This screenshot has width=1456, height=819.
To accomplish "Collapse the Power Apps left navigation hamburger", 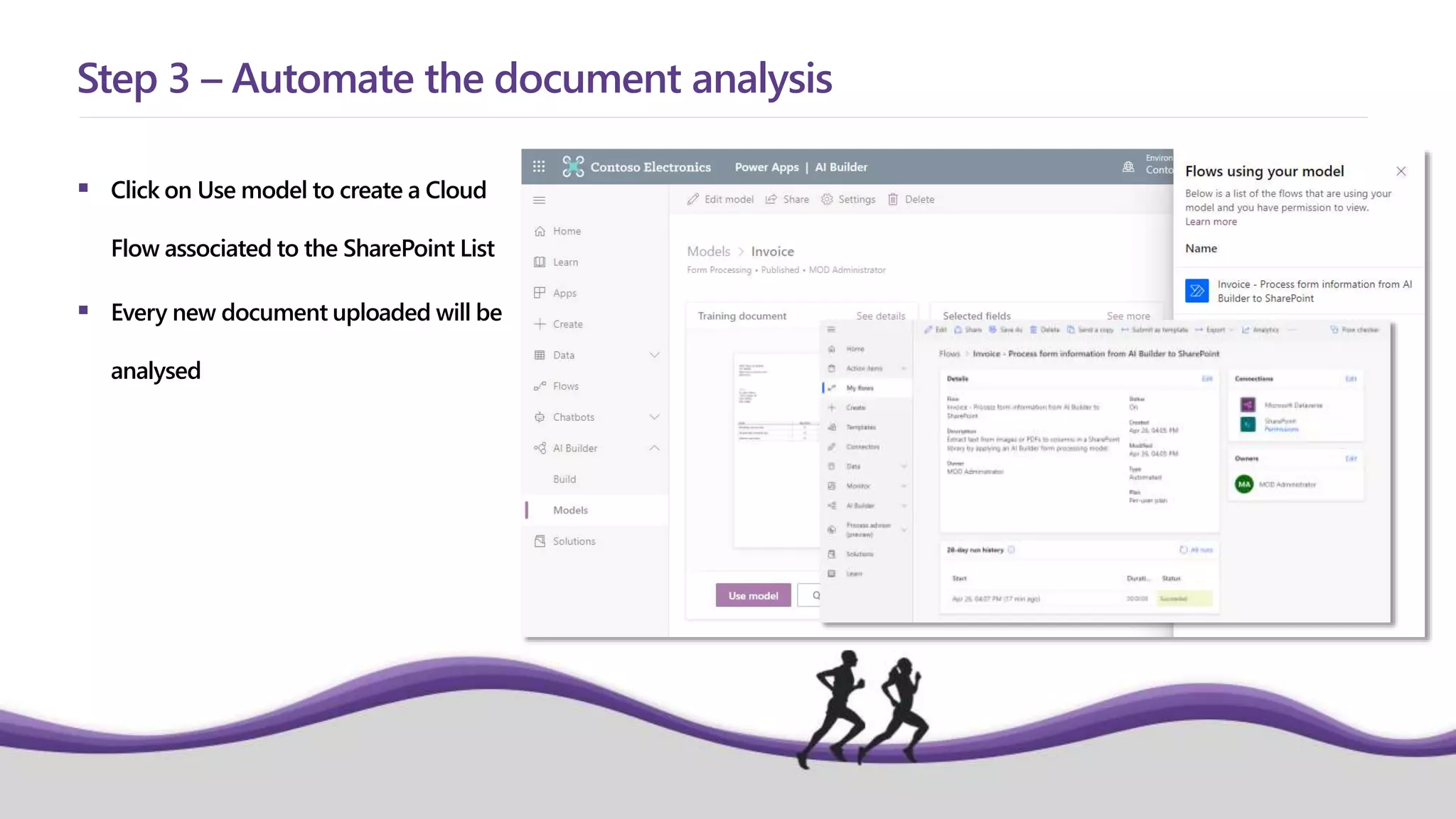I will 539,200.
